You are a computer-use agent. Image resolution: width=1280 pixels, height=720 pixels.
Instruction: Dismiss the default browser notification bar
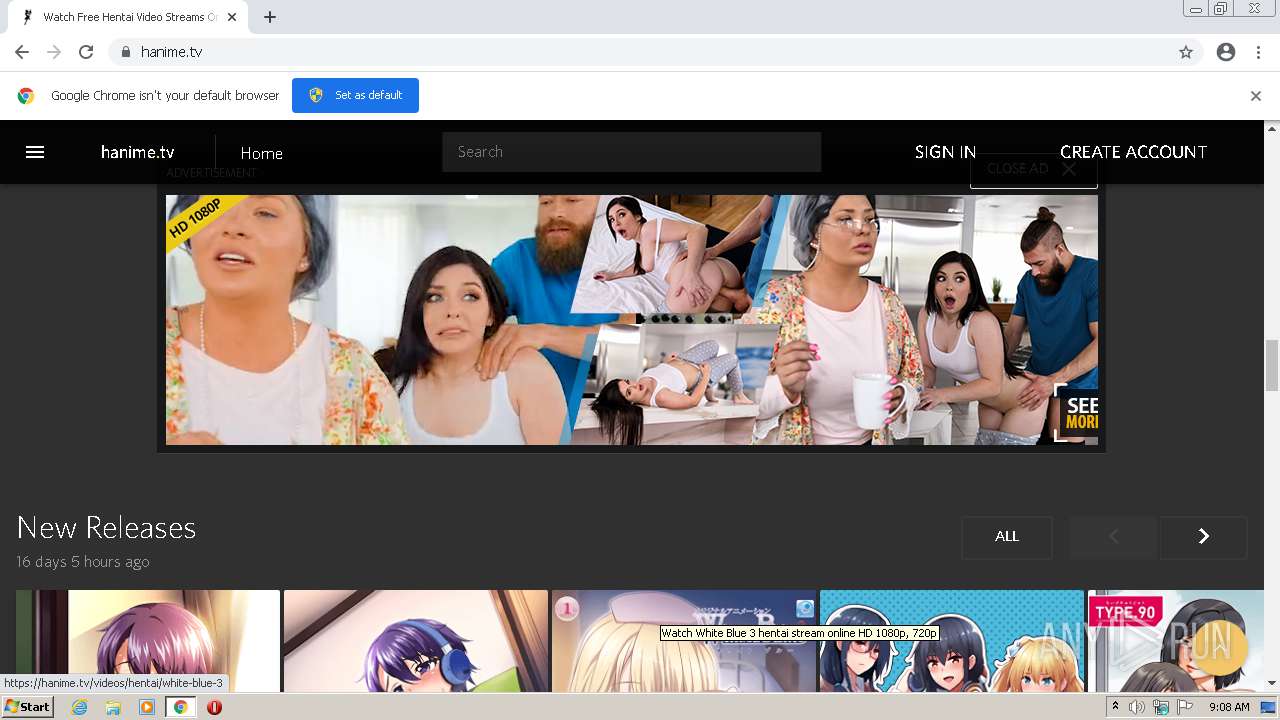click(x=1256, y=96)
